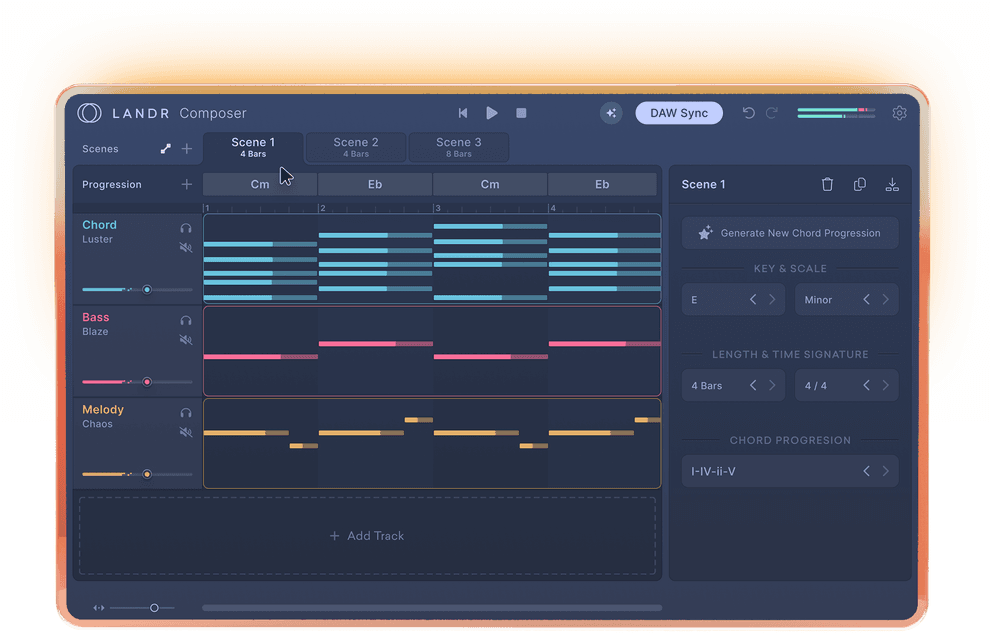
Task: Add a new progression with the plus icon
Action: click(186, 184)
